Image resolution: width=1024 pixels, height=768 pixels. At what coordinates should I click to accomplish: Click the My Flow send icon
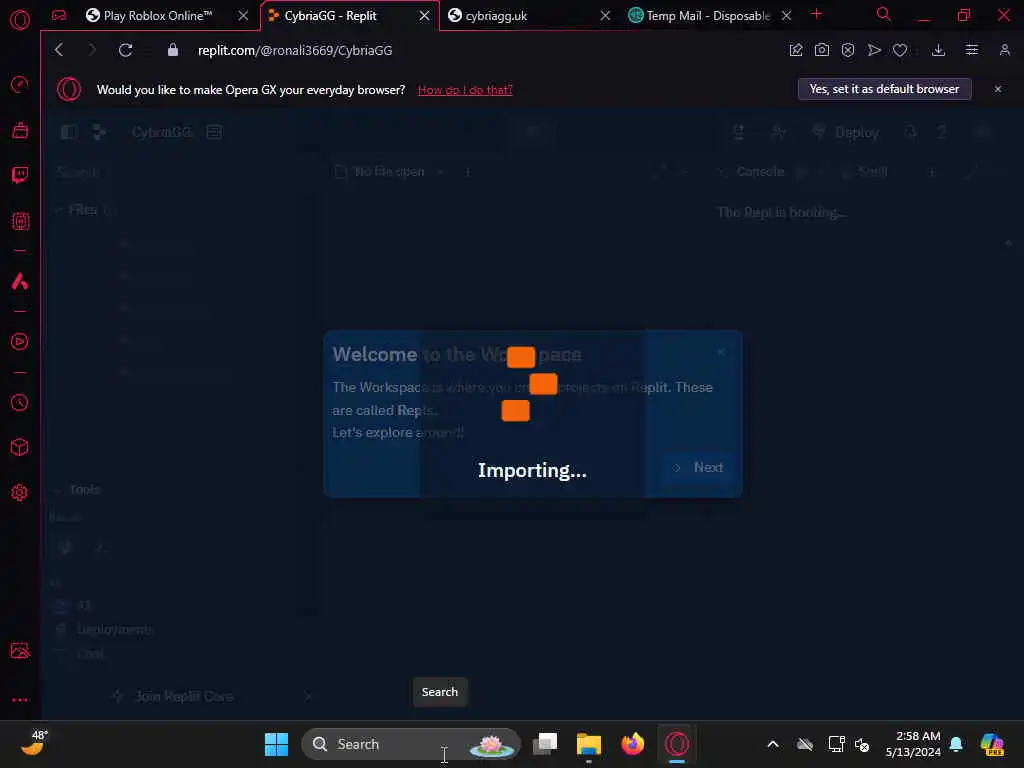click(874, 50)
